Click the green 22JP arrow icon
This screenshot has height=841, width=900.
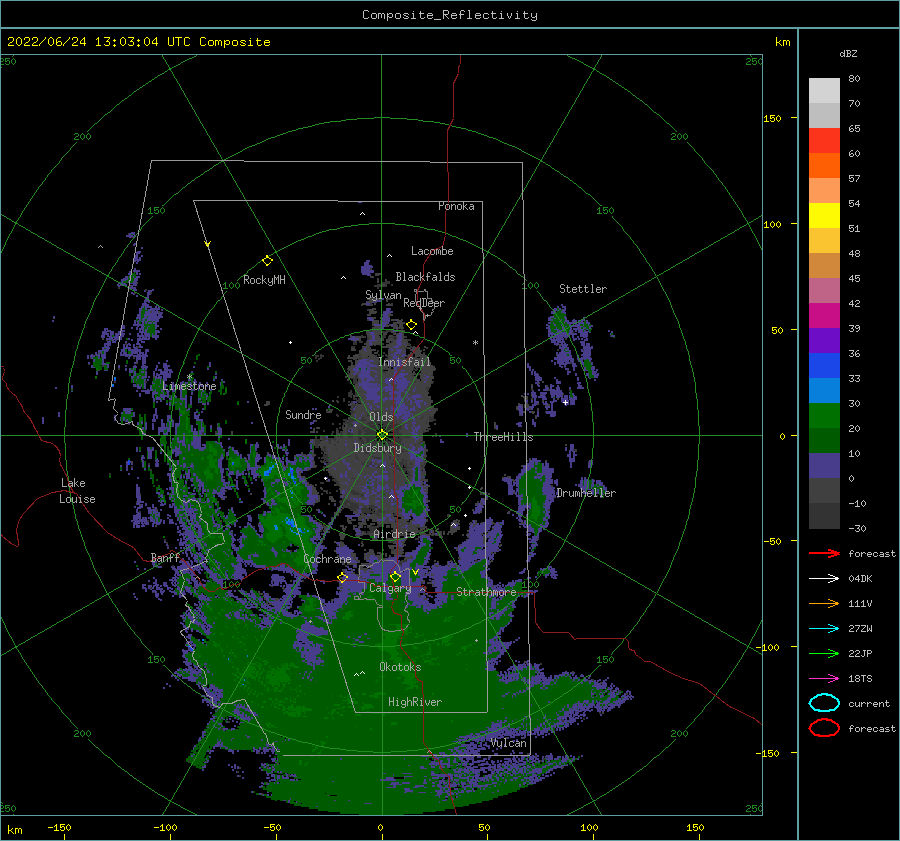pyautogui.click(x=824, y=653)
